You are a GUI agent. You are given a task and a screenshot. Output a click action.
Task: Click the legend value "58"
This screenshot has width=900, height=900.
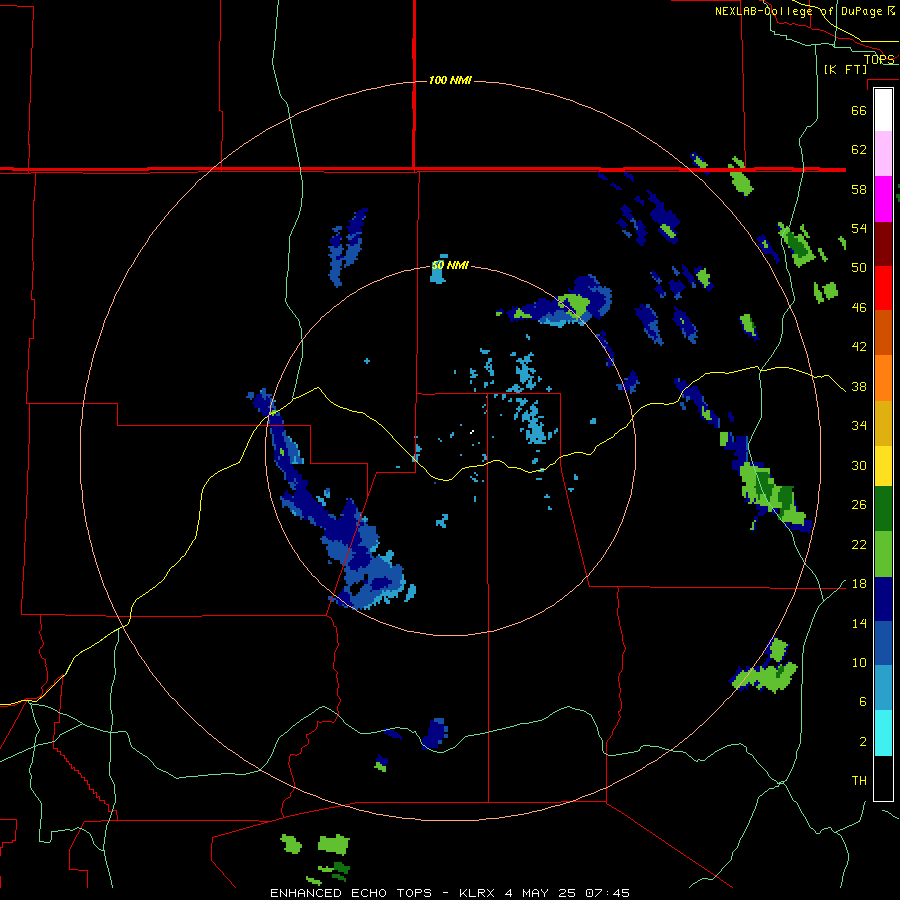click(x=859, y=189)
